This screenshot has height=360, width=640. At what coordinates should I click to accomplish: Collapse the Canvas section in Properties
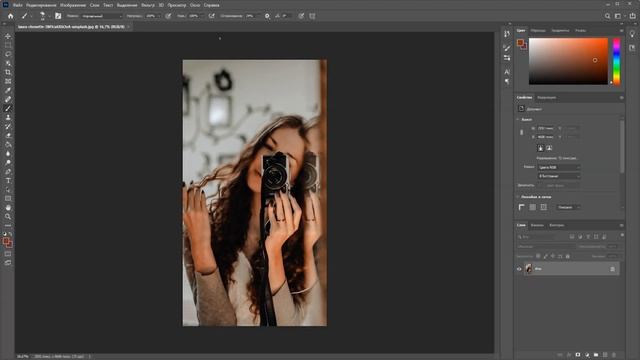pyautogui.click(x=518, y=120)
